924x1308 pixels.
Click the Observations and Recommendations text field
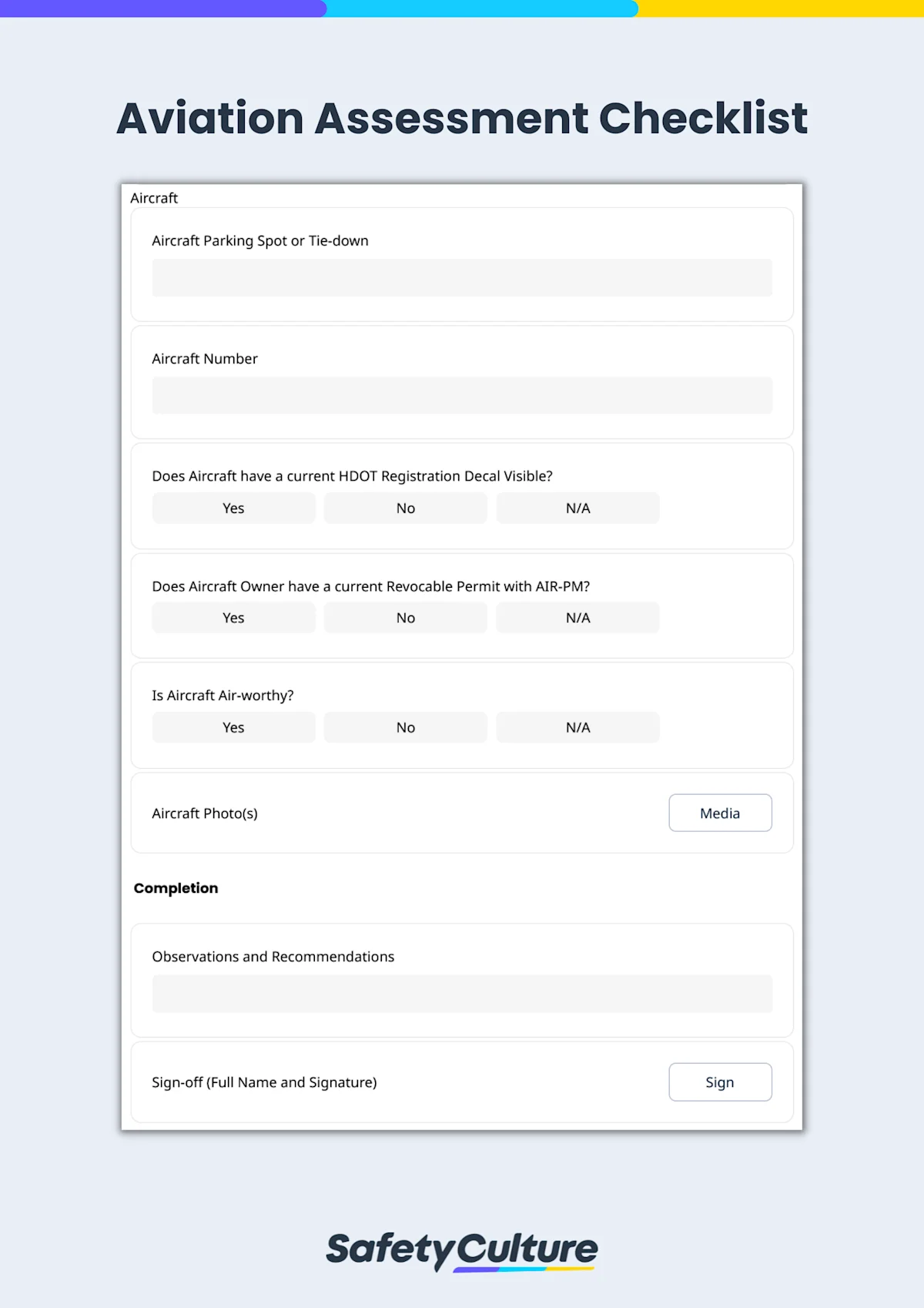pos(462,994)
